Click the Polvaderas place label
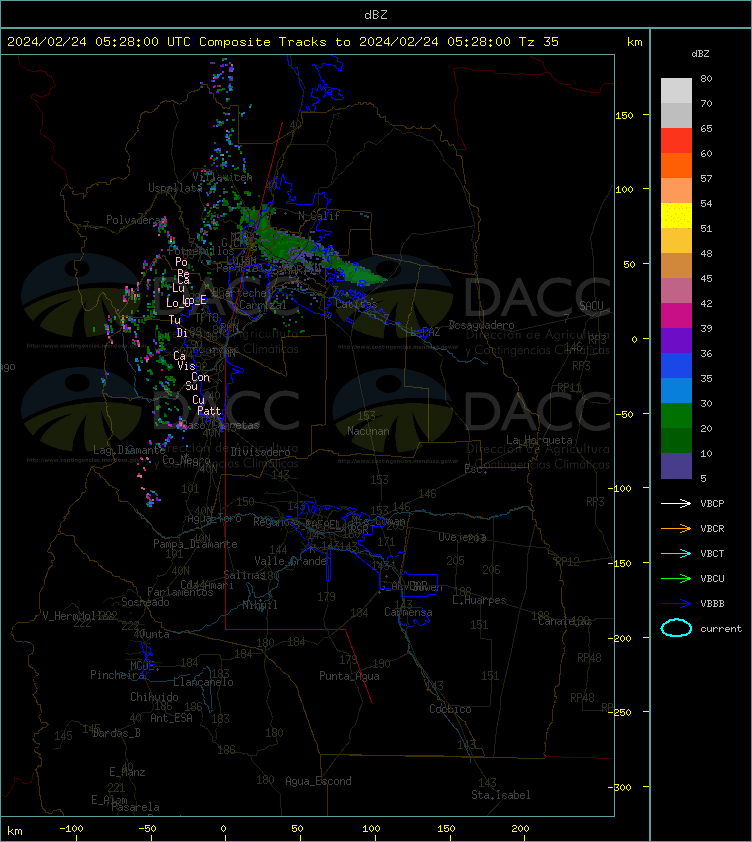The image size is (752, 842). (x=136, y=220)
